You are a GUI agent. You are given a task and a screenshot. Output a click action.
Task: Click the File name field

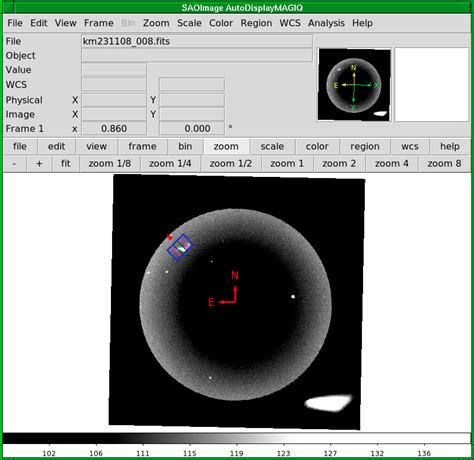[197, 41]
